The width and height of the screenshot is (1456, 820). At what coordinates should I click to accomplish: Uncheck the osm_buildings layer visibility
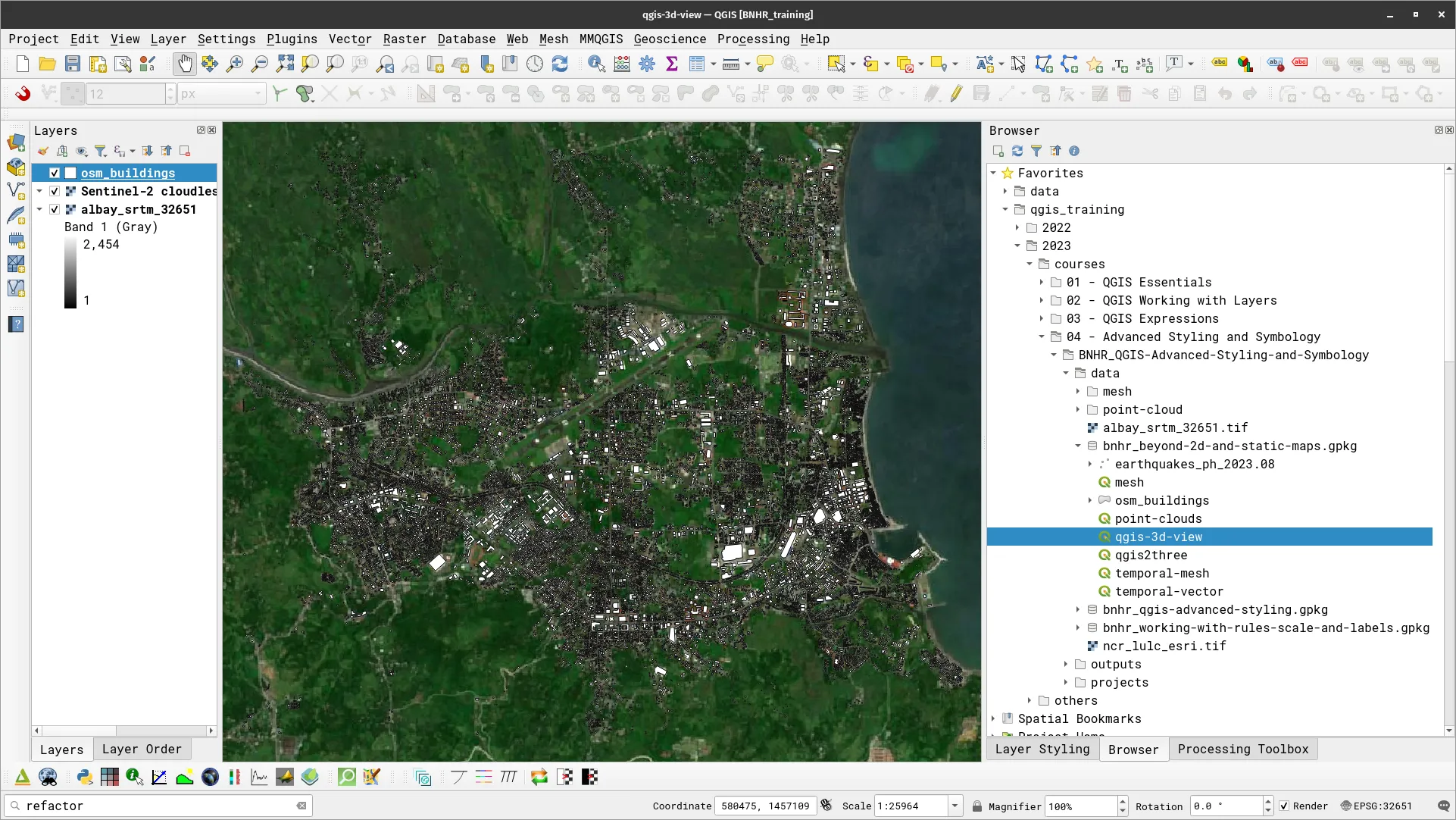point(54,173)
